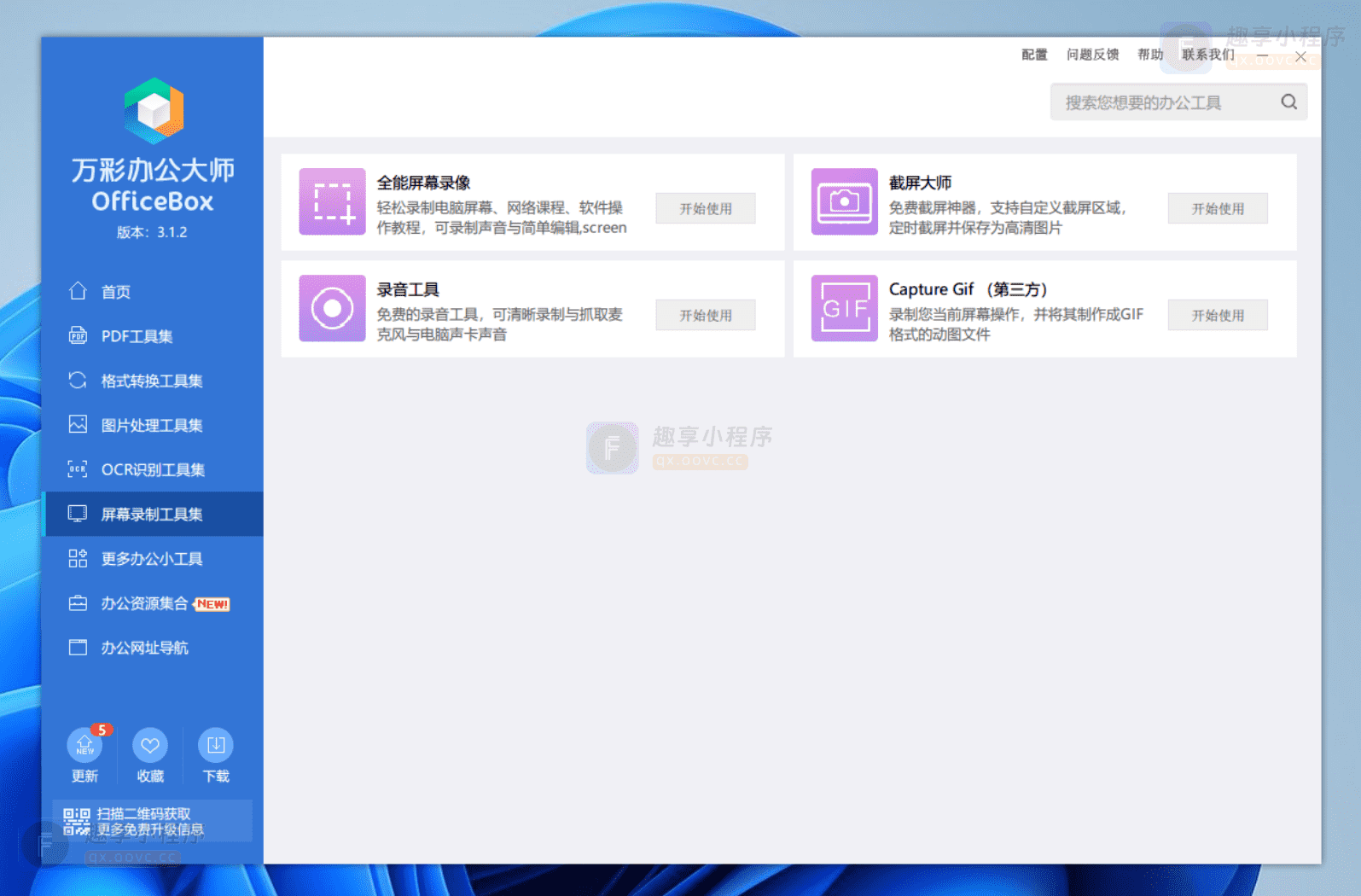Image resolution: width=1361 pixels, height=896 pixels.
Task: Open the 首页 sidebar page
Action: [154, 292]
